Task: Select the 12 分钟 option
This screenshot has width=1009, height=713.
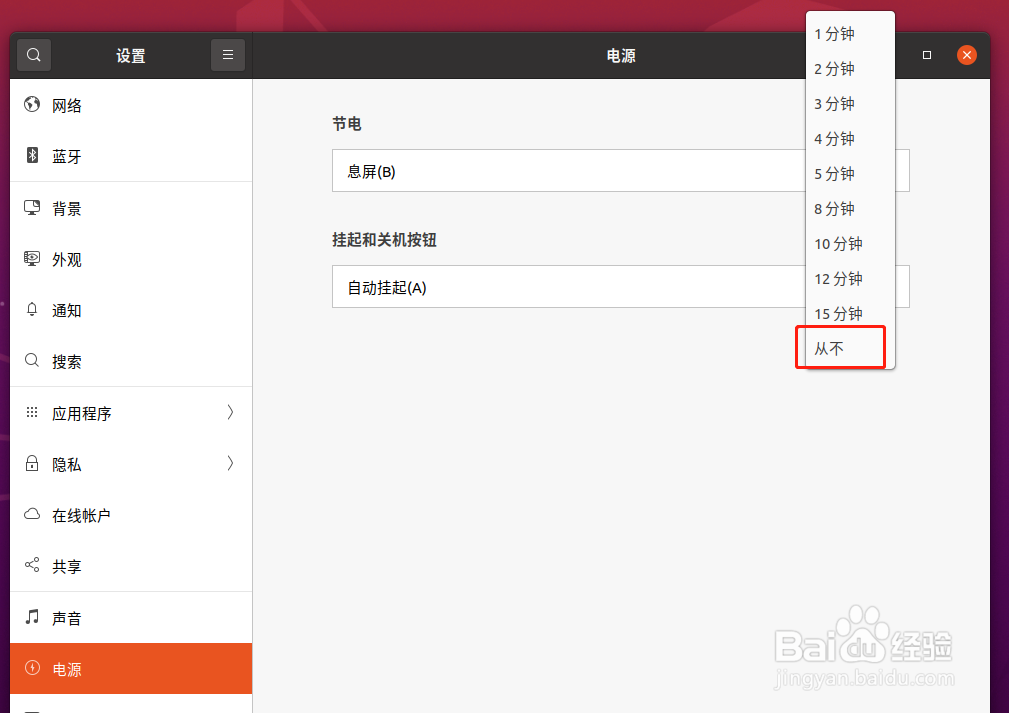Action: pyautogui.click(x=850, y=279)
